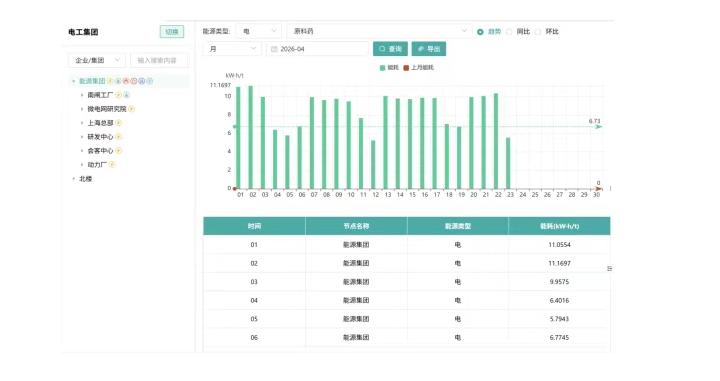Click the chart bar for day 23
The image size is (720, 381).
click(x=508, y=163)
